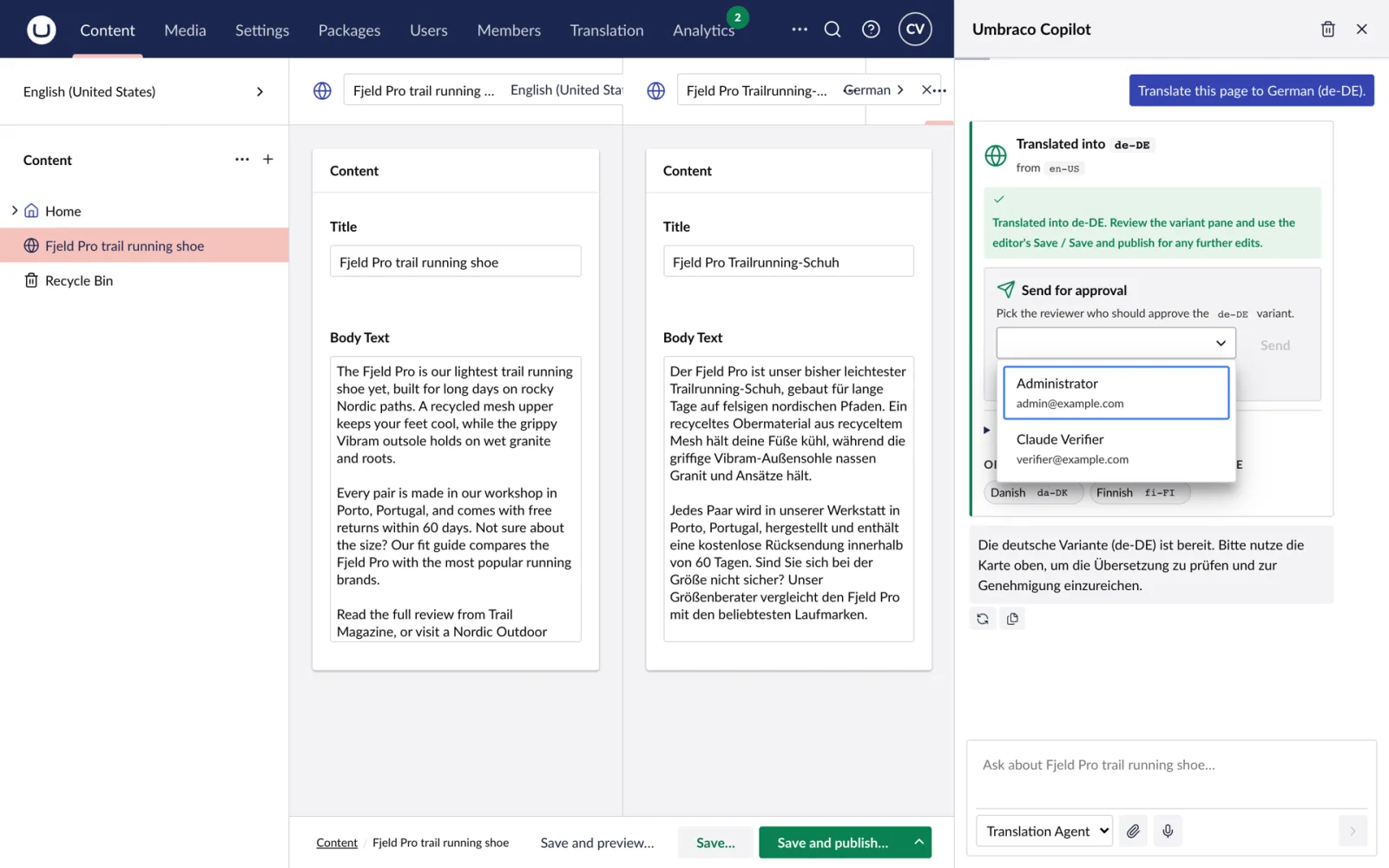The height and width of the screenshot is (868, 1389).
Task: Open the Translation Agent selector
Action: 1045,831
